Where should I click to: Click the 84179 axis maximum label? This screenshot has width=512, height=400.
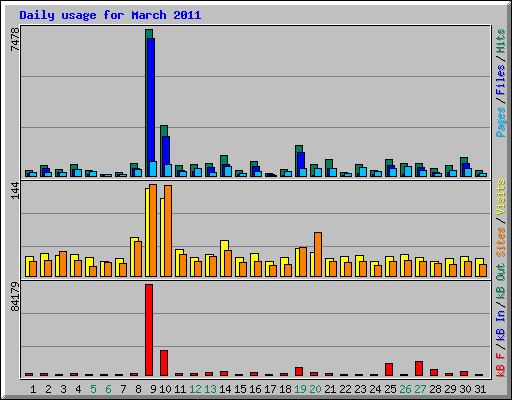pyautogui.click(x=15, y=297)
